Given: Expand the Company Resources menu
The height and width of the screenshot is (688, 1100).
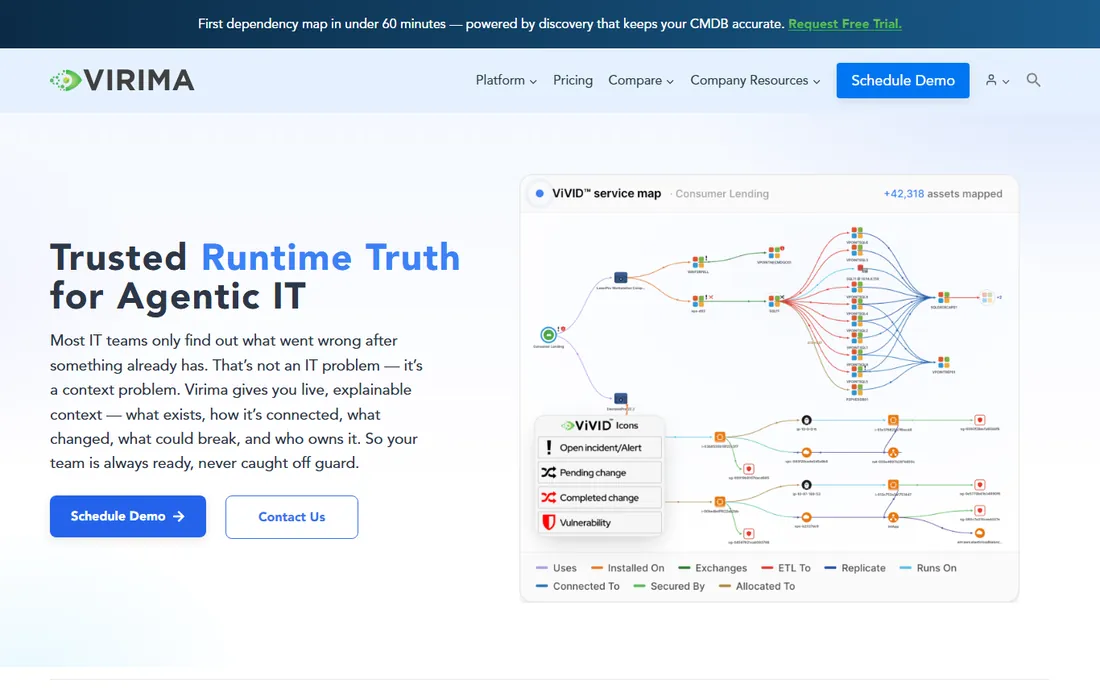Looking at the screenshot, I should coord(755,80).
